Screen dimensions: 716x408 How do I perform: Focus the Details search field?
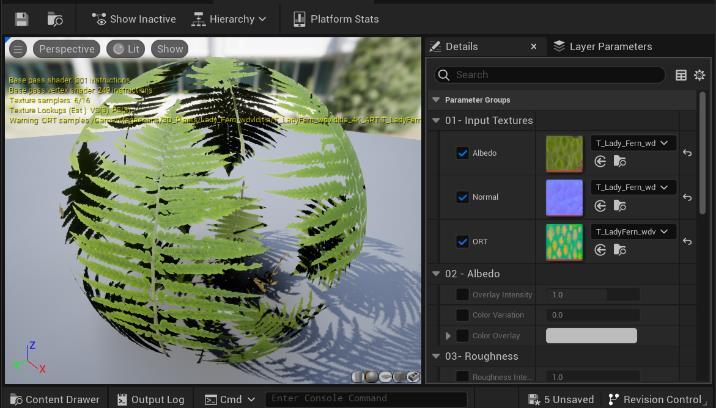pos(549,75)
